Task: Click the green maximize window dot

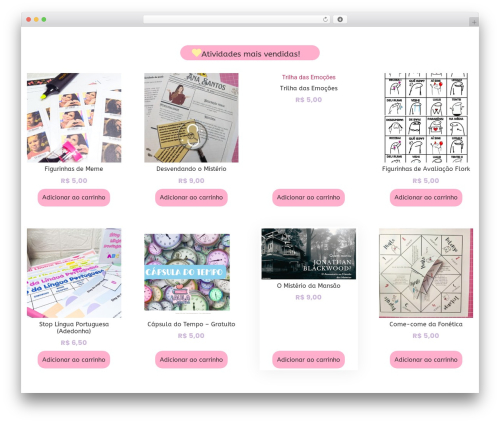Action: pyautogui.click(x=44, y=20)
